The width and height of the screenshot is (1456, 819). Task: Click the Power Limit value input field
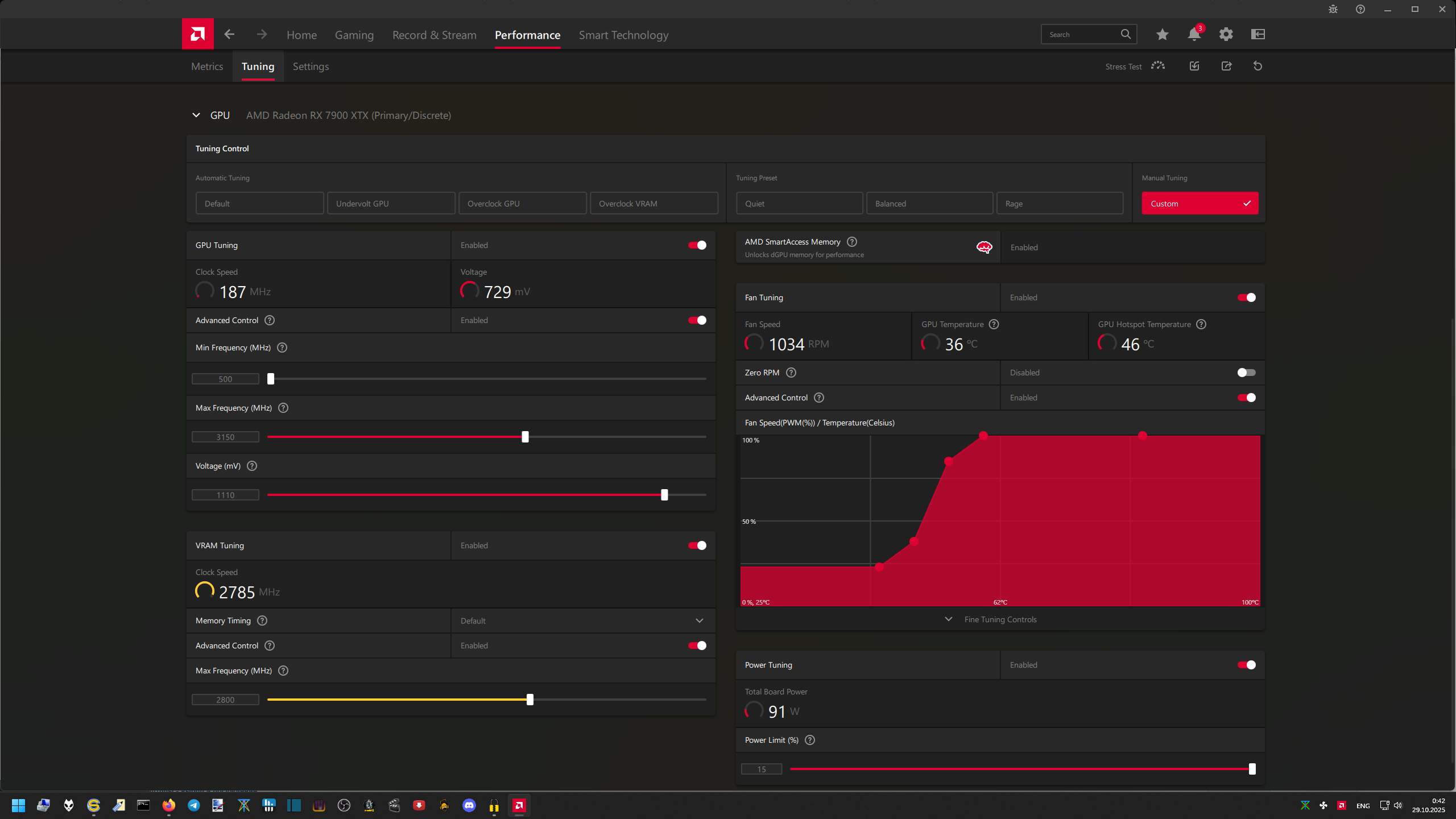tap(761, 769)
